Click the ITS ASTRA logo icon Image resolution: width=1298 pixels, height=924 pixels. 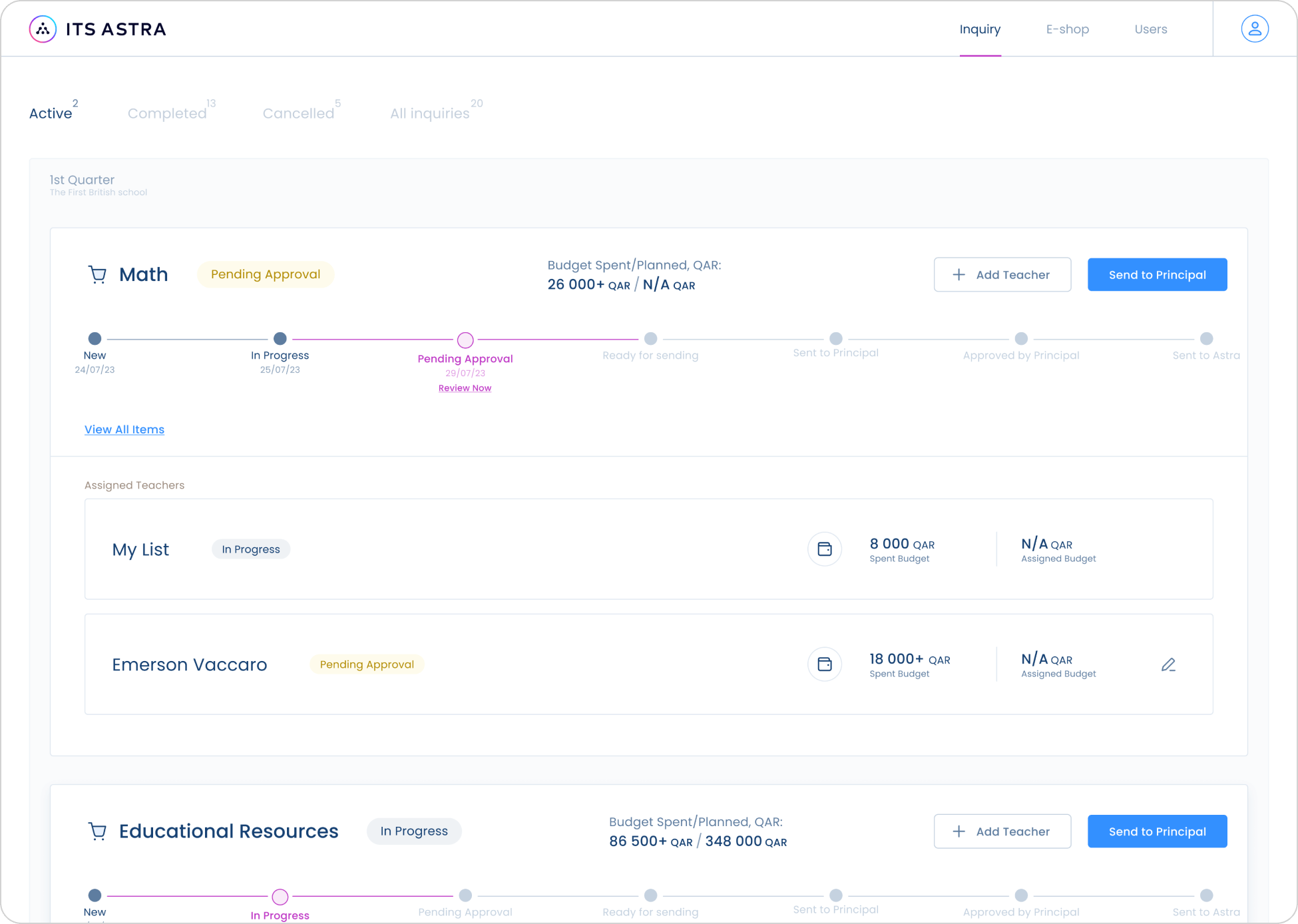[x=42, y=29]
